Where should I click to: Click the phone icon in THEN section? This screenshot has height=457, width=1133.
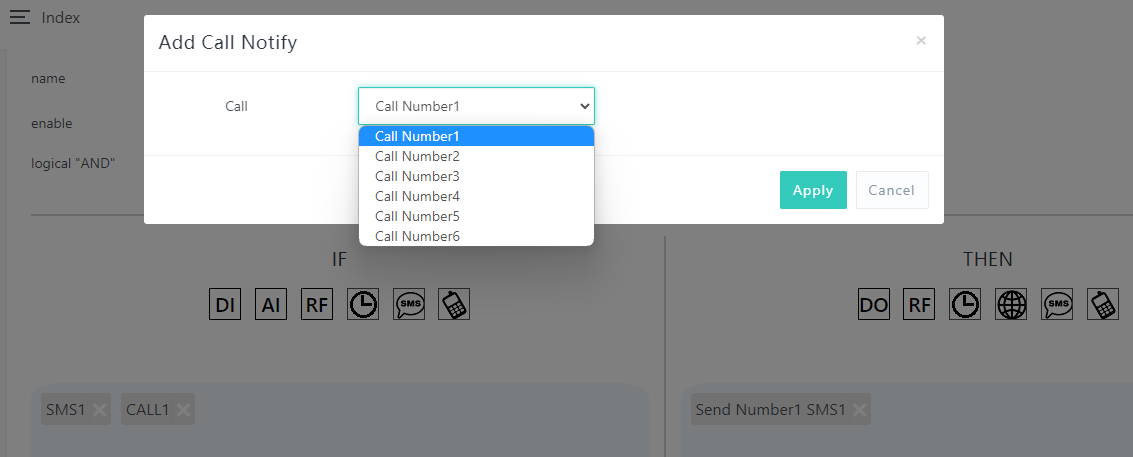click(x=1103, y=305)
